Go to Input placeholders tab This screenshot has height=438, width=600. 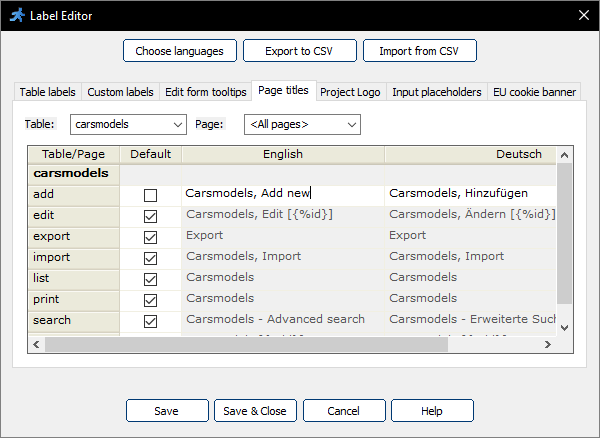pyautogui.click(x=437, y=92)
